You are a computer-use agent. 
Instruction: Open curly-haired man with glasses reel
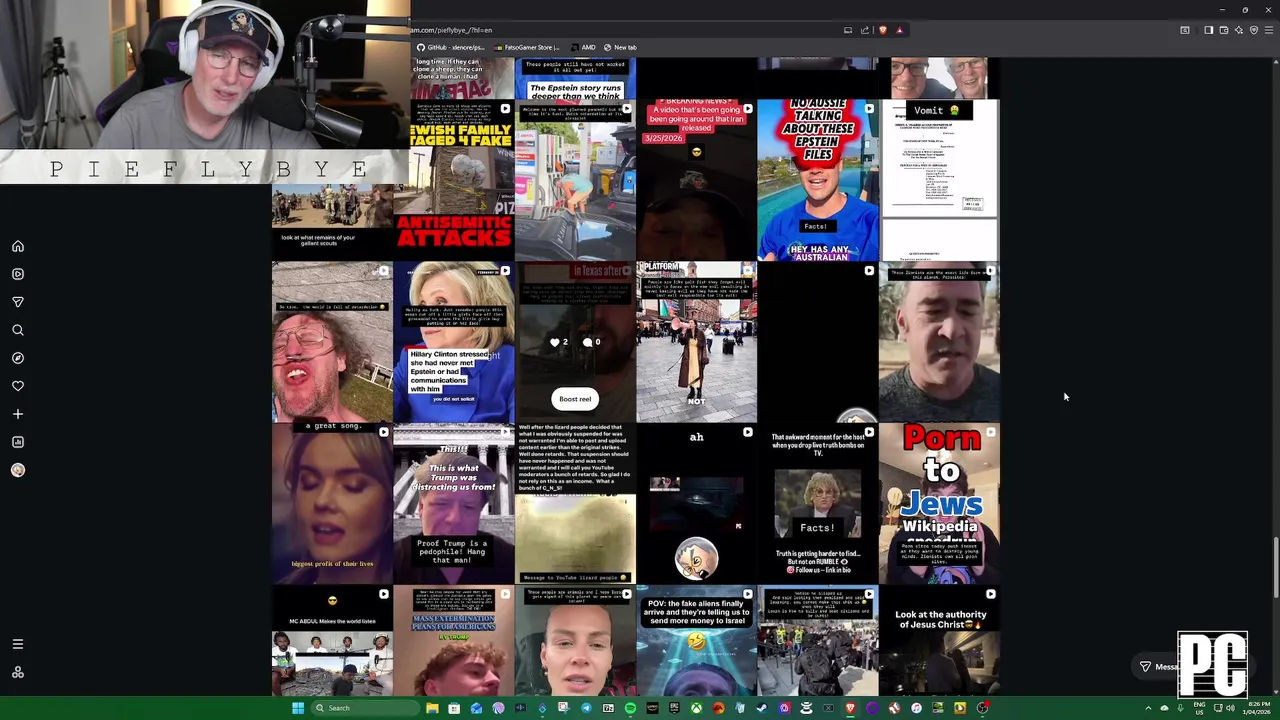tap(332, 342)
